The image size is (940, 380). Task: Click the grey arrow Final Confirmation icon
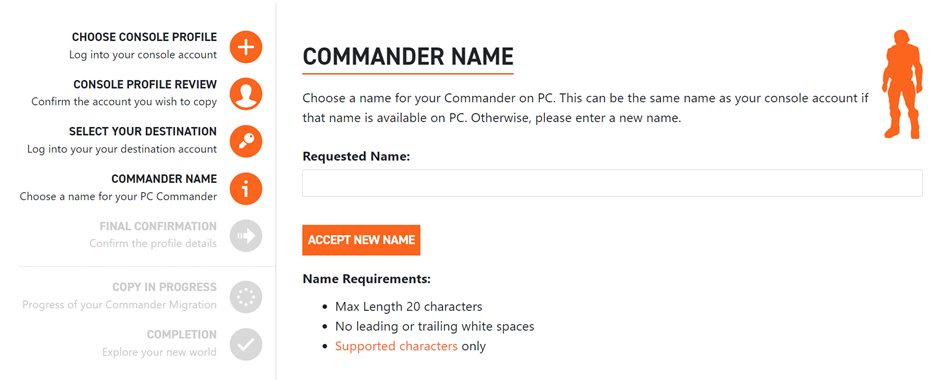[246, 236]
